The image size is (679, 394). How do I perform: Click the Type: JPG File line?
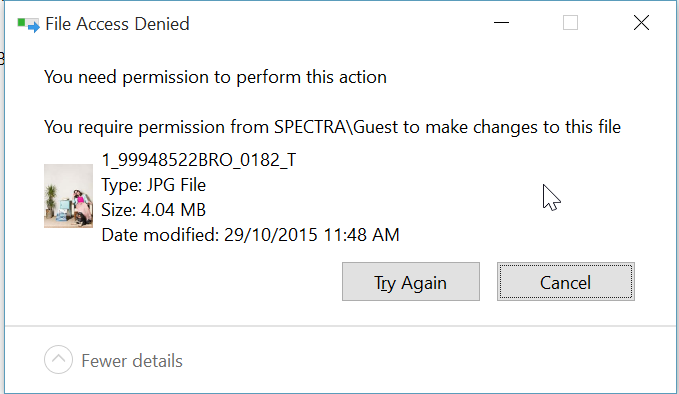pos(153,185)
